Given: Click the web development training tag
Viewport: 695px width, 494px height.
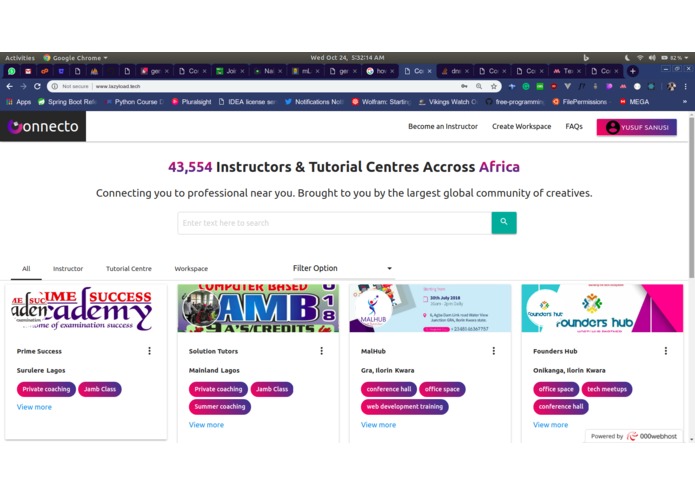Looking at the screenshot, I should tap(404, 407).
